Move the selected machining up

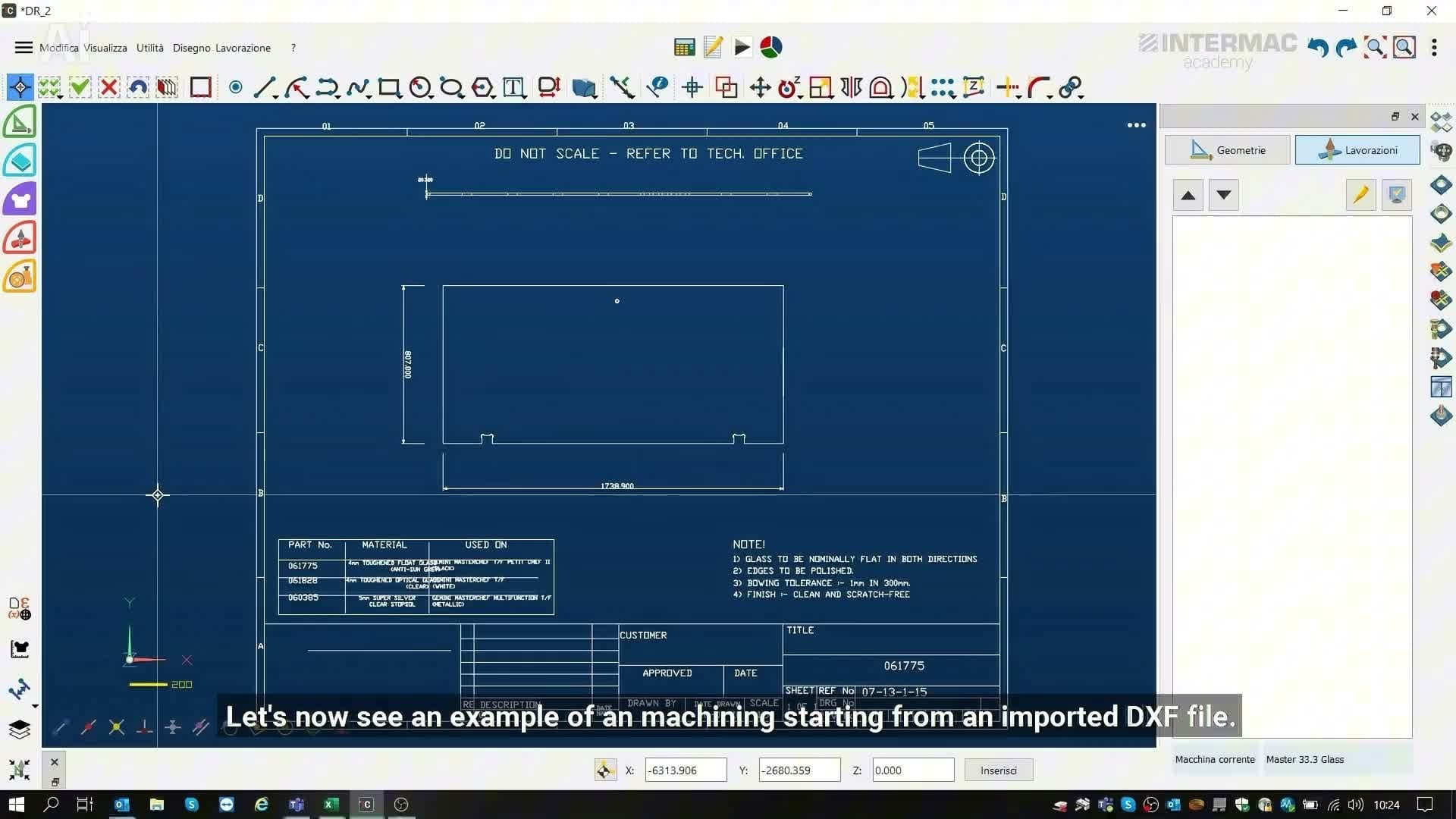1188,195
